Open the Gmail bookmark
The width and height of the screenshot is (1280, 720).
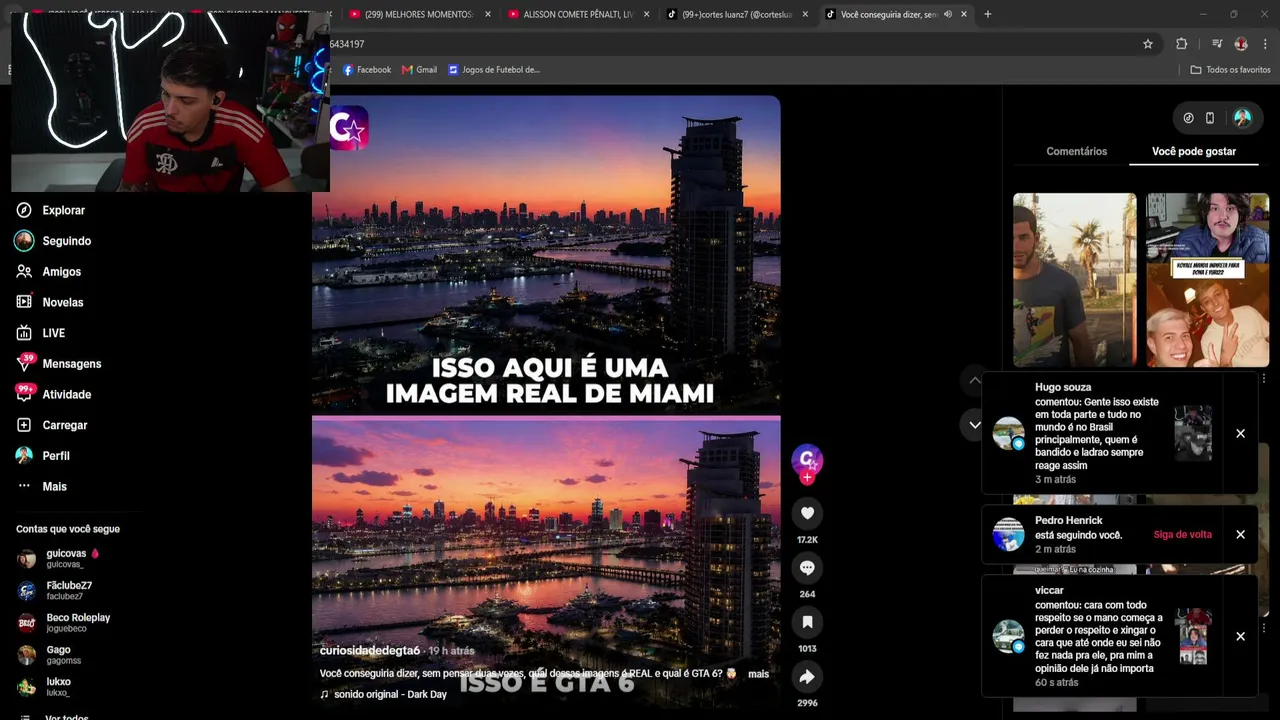[419, 70]
